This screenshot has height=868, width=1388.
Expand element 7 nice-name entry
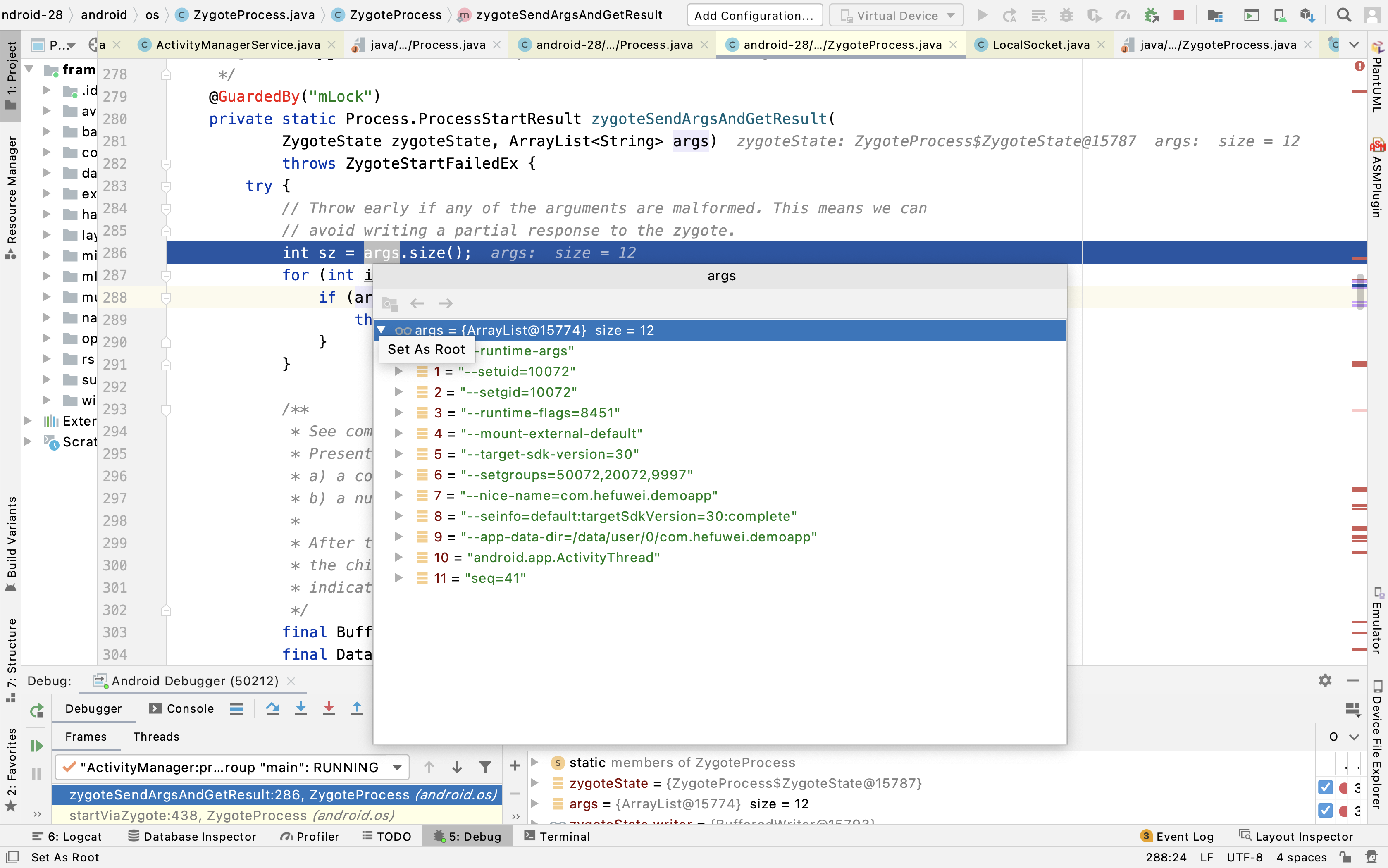point(398,496)
